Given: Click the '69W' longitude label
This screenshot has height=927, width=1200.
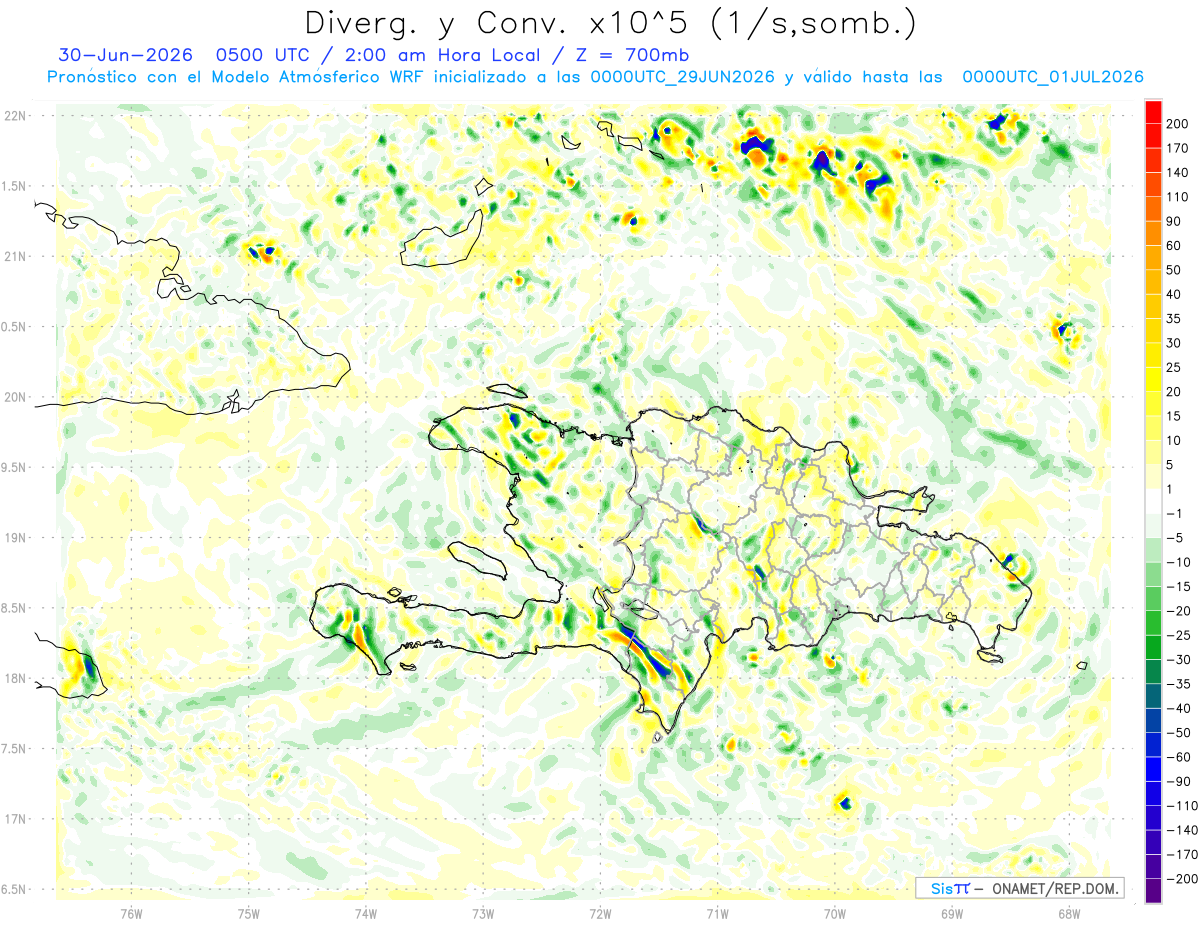Looking at the screenshot, I should click(x=952, y=912).
